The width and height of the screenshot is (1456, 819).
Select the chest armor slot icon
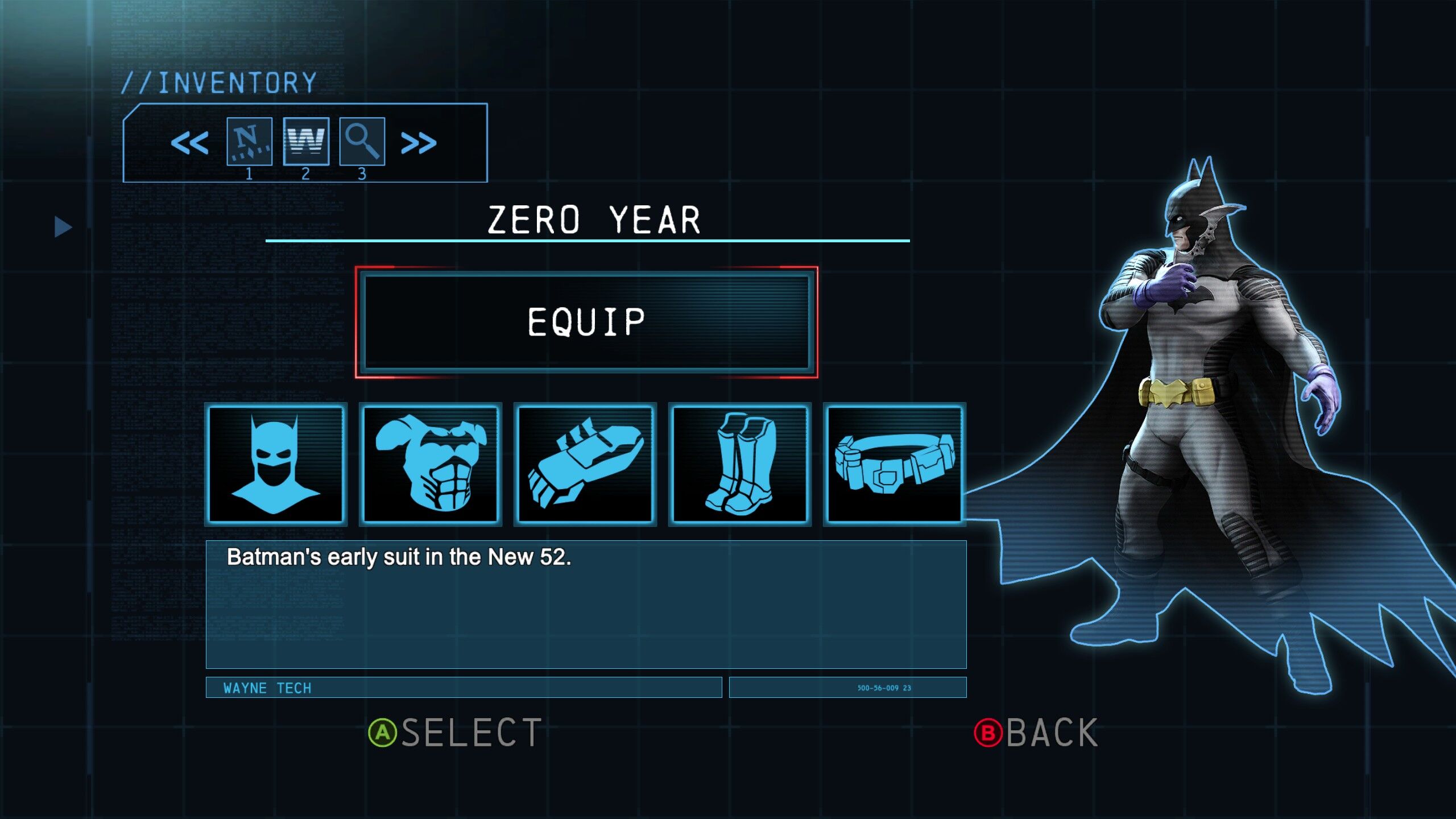click(431, 464)
